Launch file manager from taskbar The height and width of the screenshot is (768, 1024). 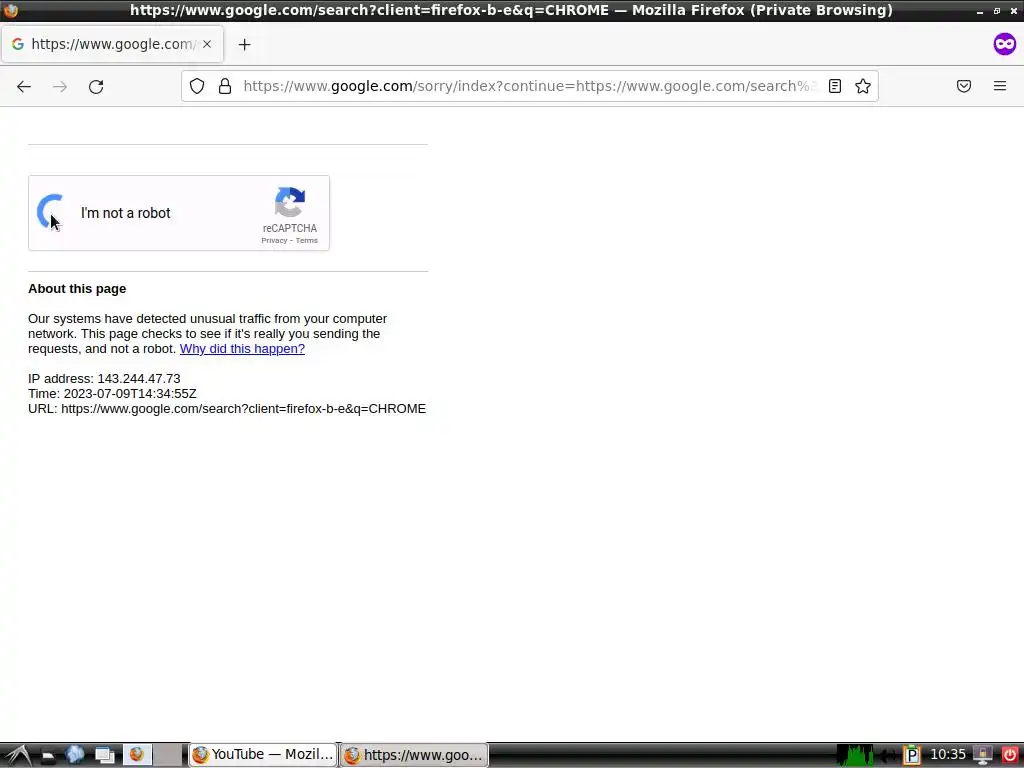coord(48,755)
